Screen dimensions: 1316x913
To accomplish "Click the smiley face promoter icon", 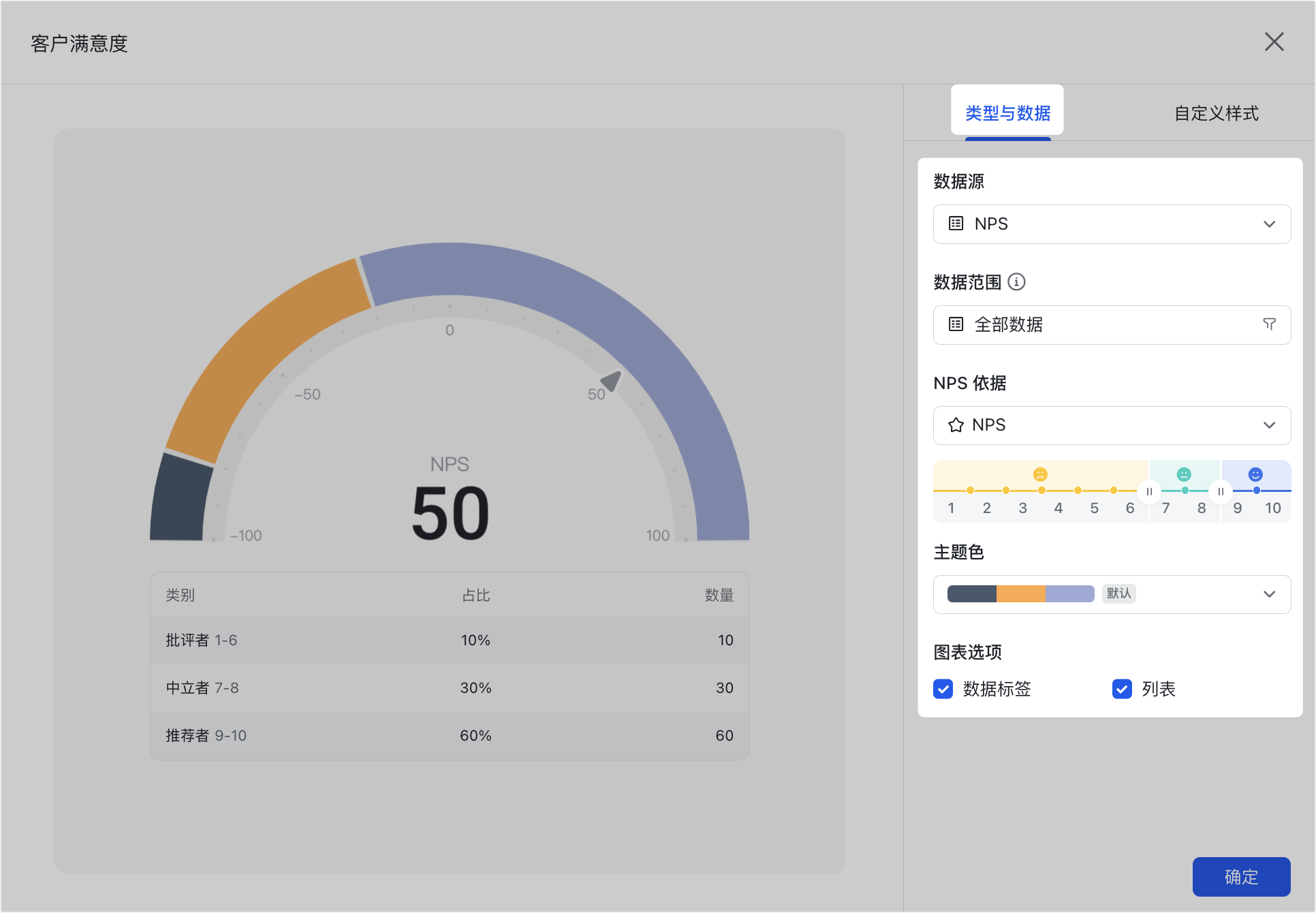I will pyautogui.click(x=1255, y=474).
